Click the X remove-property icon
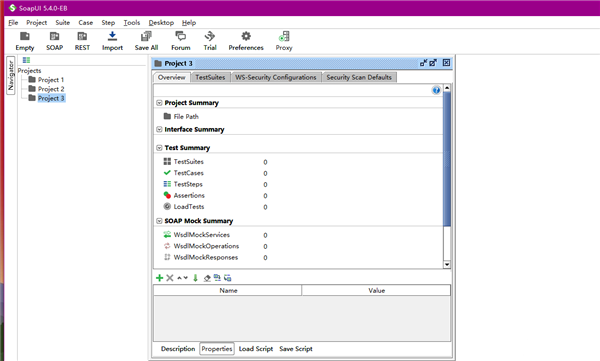 tap(170, 278)
